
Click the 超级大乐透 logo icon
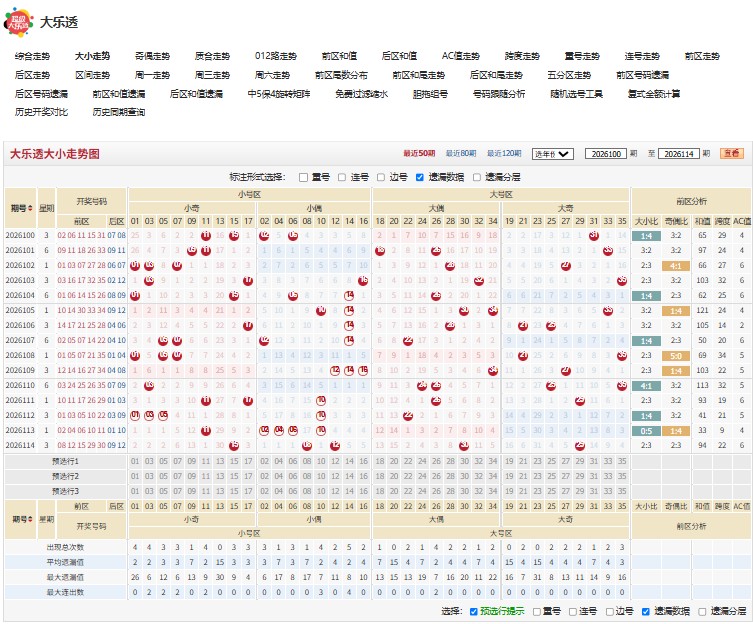click(18, 22)
